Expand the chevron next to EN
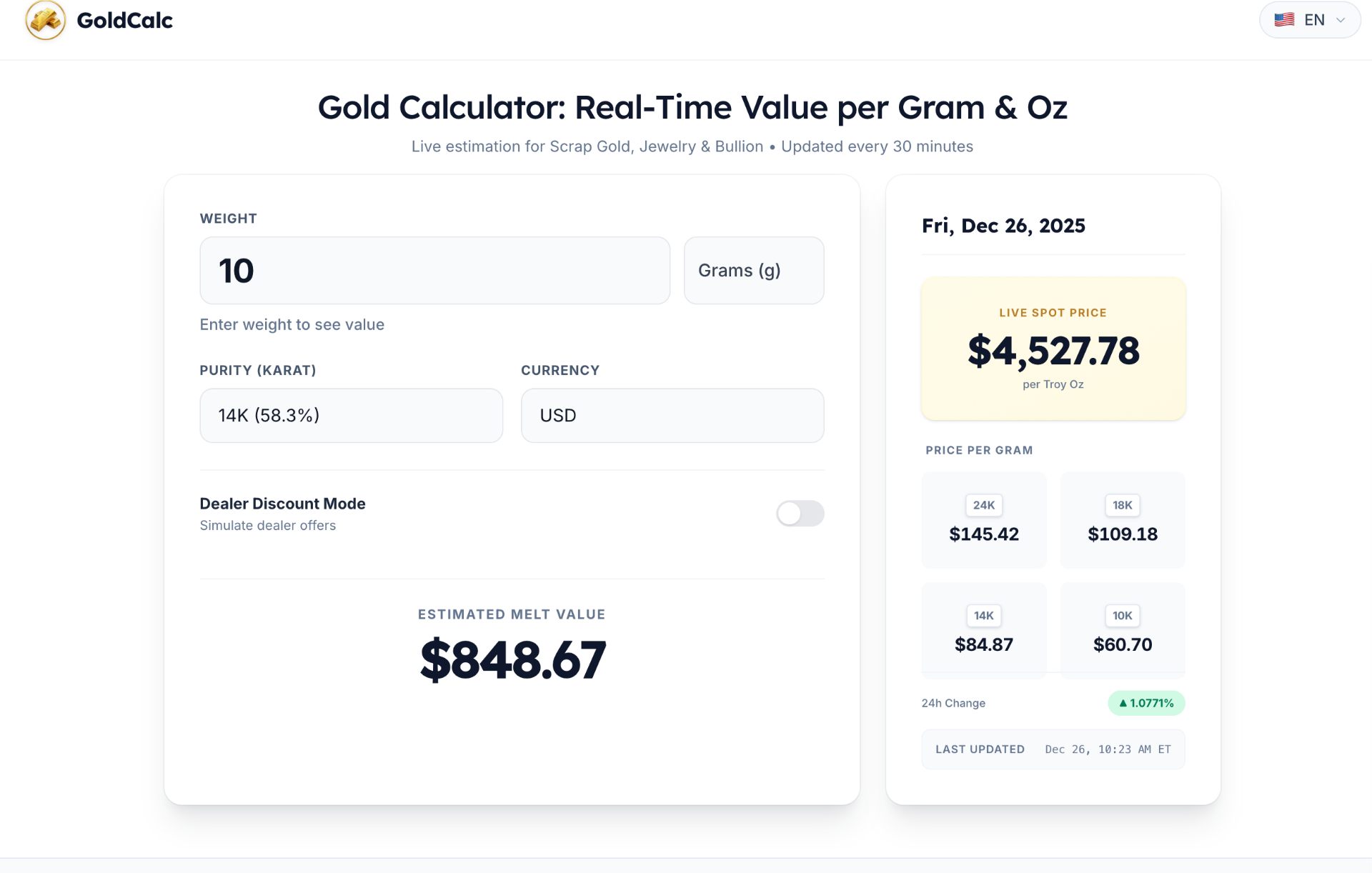This screenshot has height=873, width=1372. pyautogui.click(x=1341, y=19)
